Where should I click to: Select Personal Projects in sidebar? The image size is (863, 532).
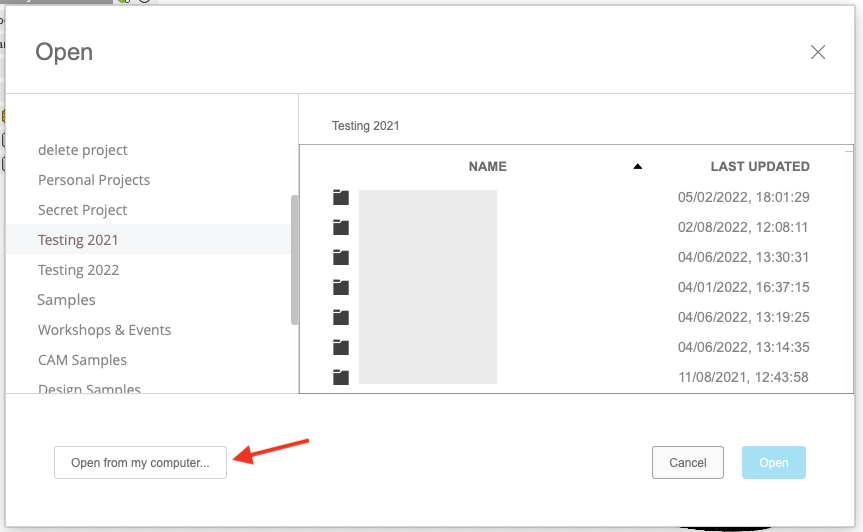(x=94, y=180)
